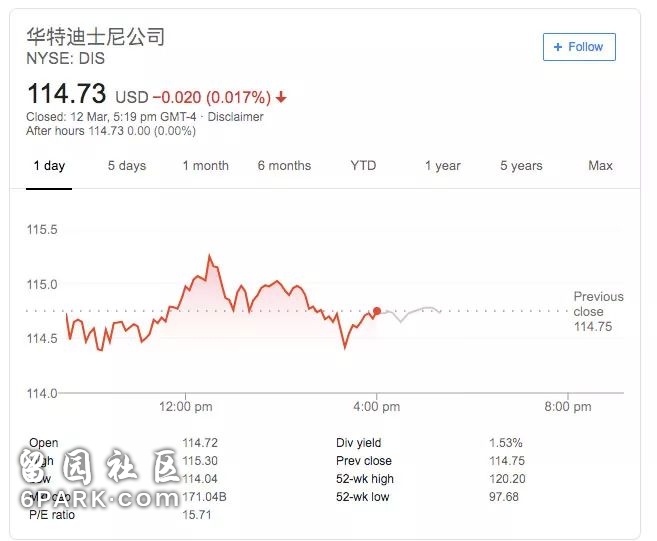Click the red dot marker on chart

click(377, 311)
